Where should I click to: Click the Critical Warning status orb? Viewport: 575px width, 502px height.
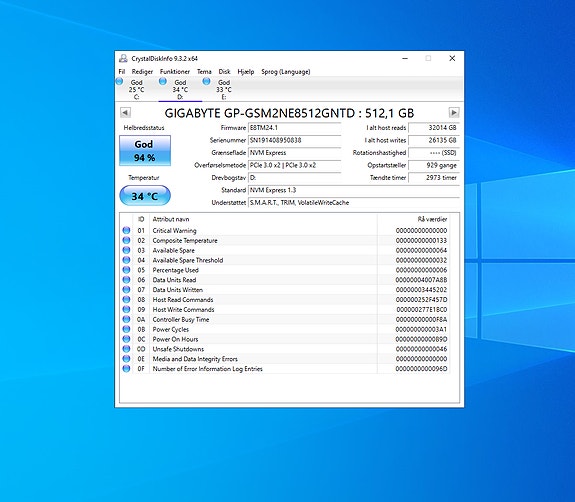[x=126, y=230]
